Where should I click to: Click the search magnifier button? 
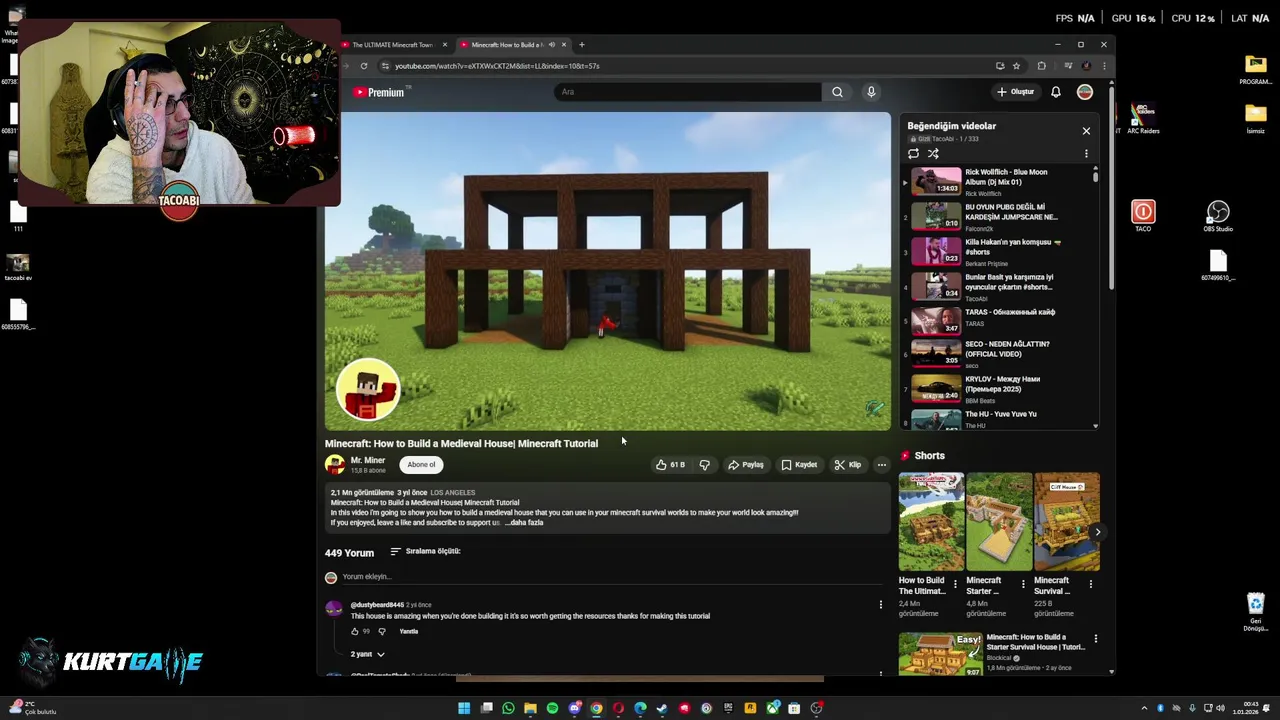coord(837,92)
